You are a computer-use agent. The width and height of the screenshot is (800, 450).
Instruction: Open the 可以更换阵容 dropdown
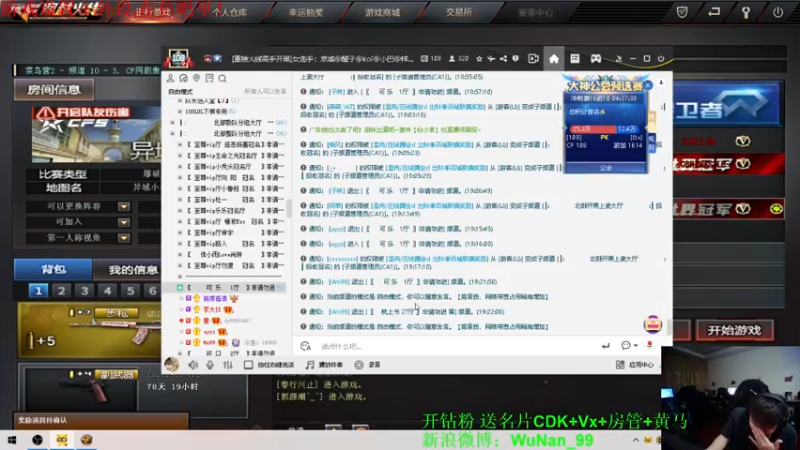(123, 207)
